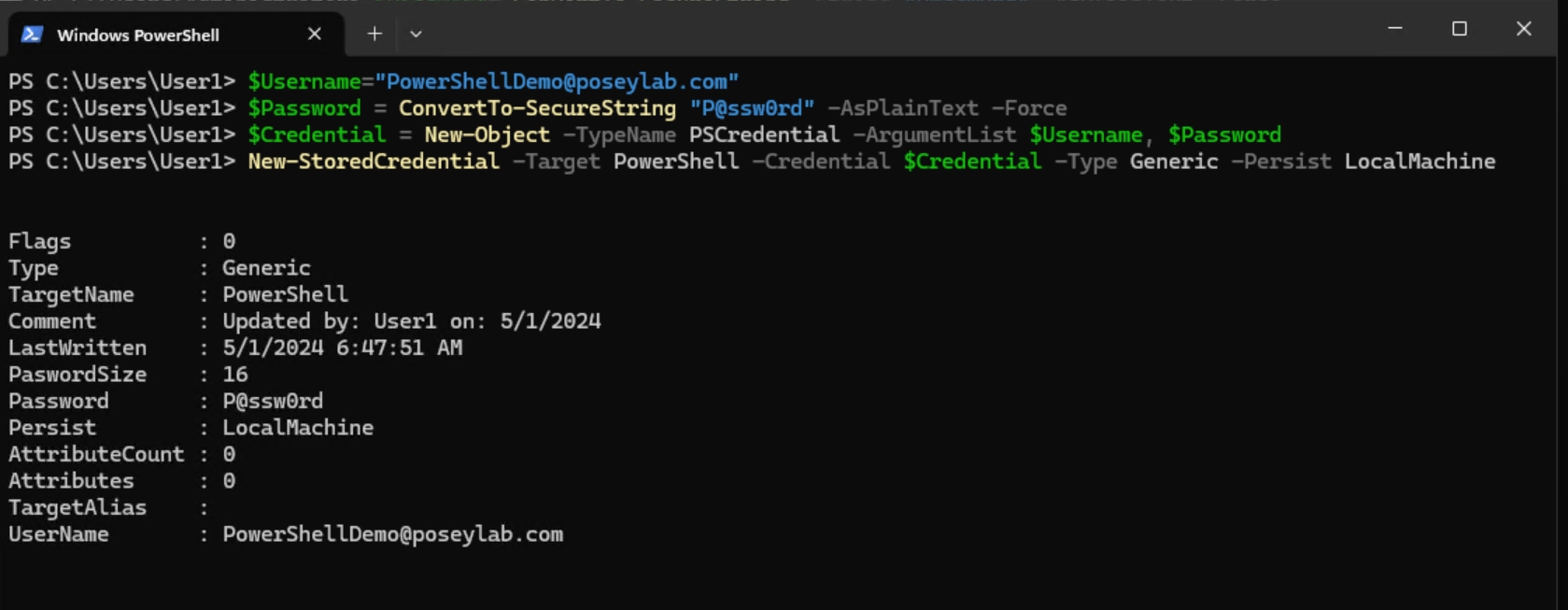Select the Windows PowerShell tab title
Screen dimensions: 1568x610
138,35
